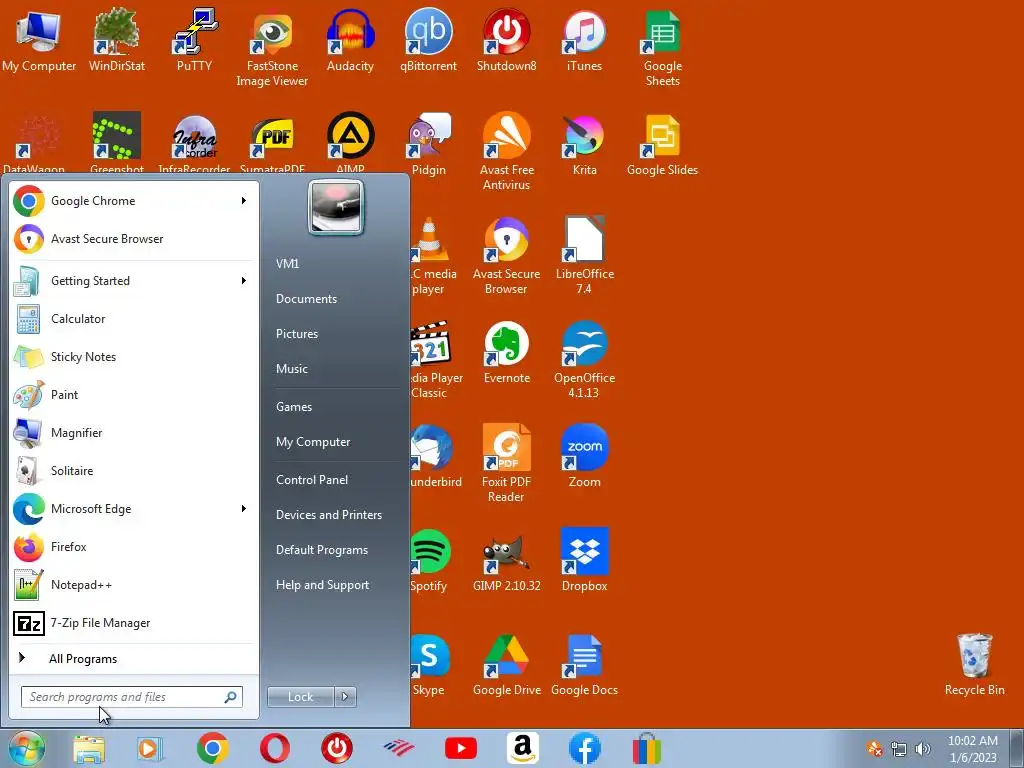
Task: Expand Microsoft Edge jump list arrow
Action: click(244, 509)
